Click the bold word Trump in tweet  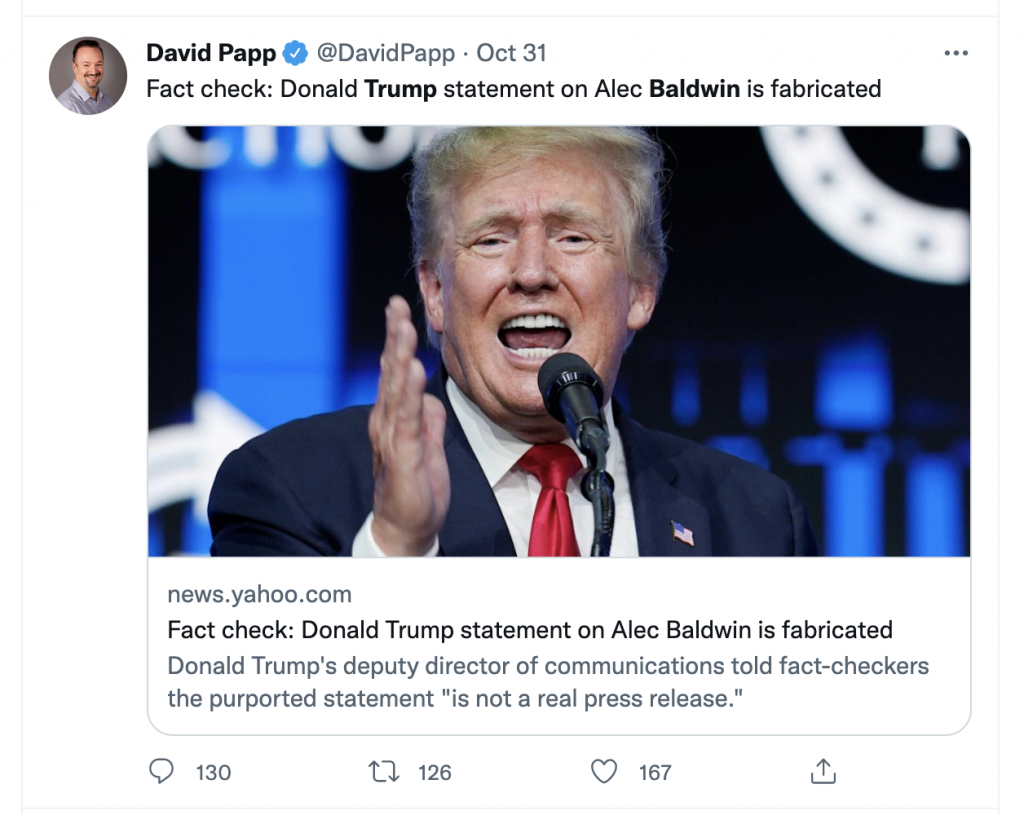(400, 89)
